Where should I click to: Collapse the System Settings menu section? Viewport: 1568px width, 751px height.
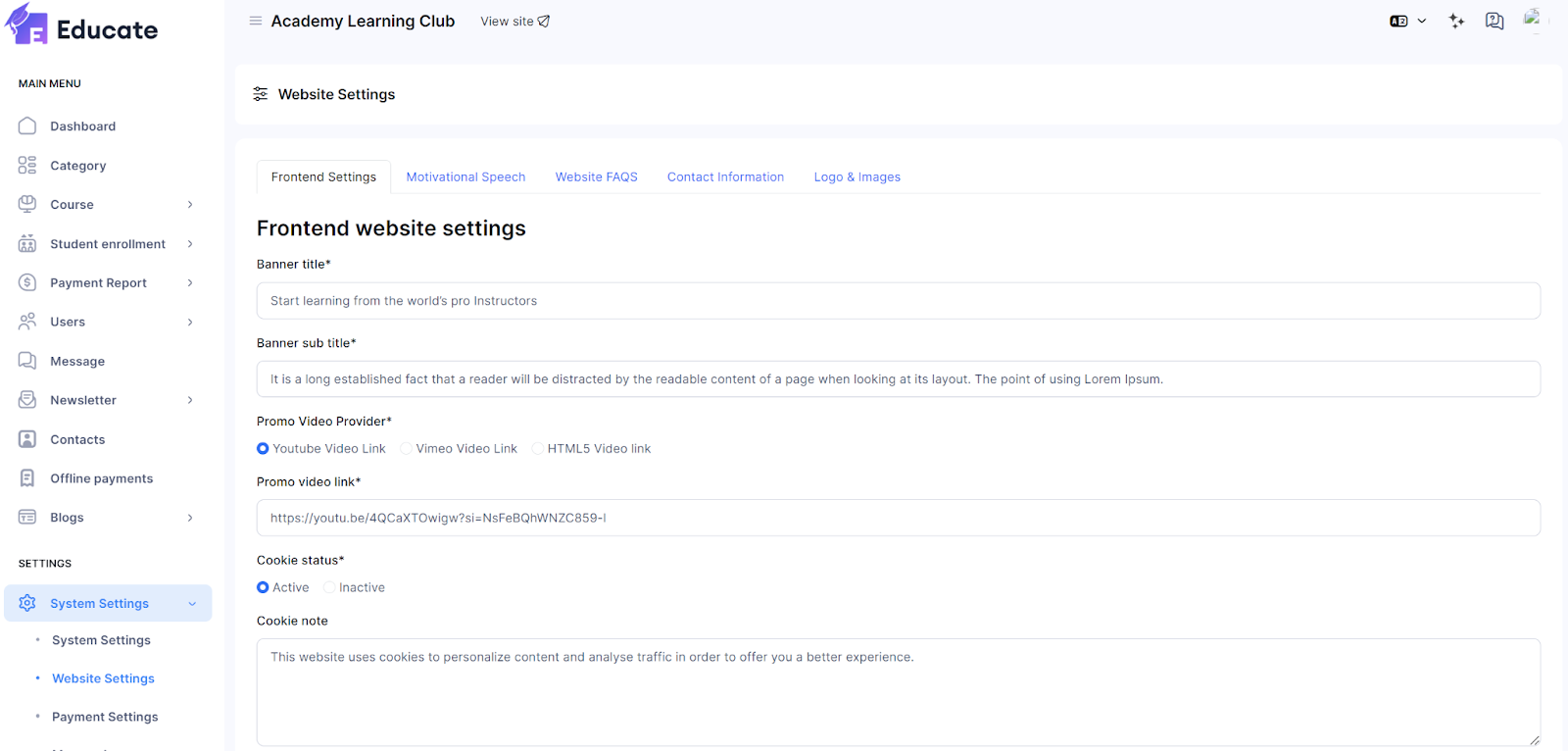click(192, 604)
